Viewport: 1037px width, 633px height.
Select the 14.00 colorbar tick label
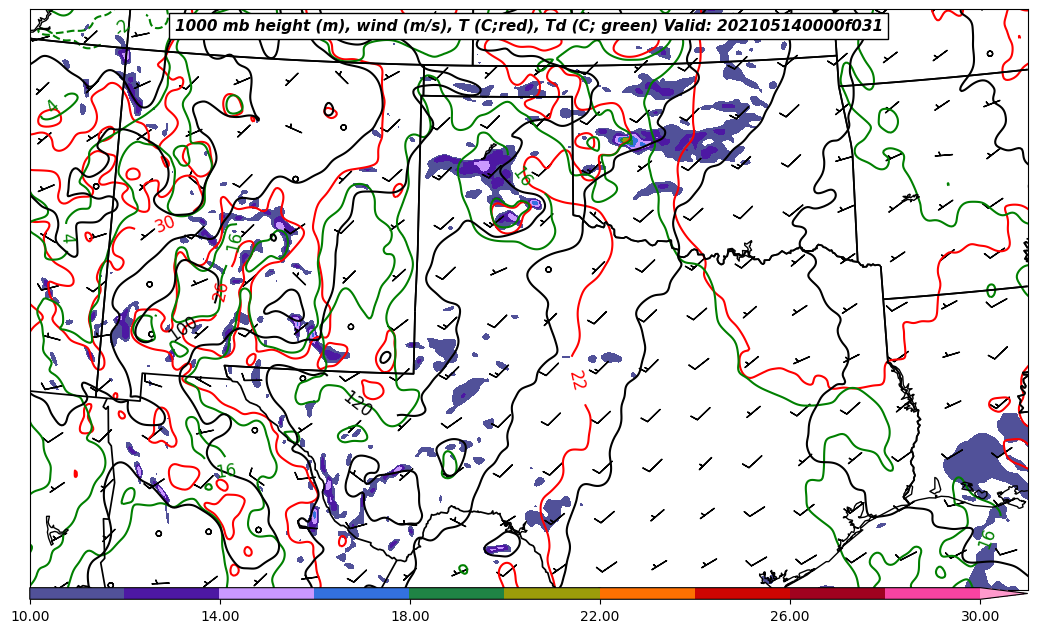point(220,616)
